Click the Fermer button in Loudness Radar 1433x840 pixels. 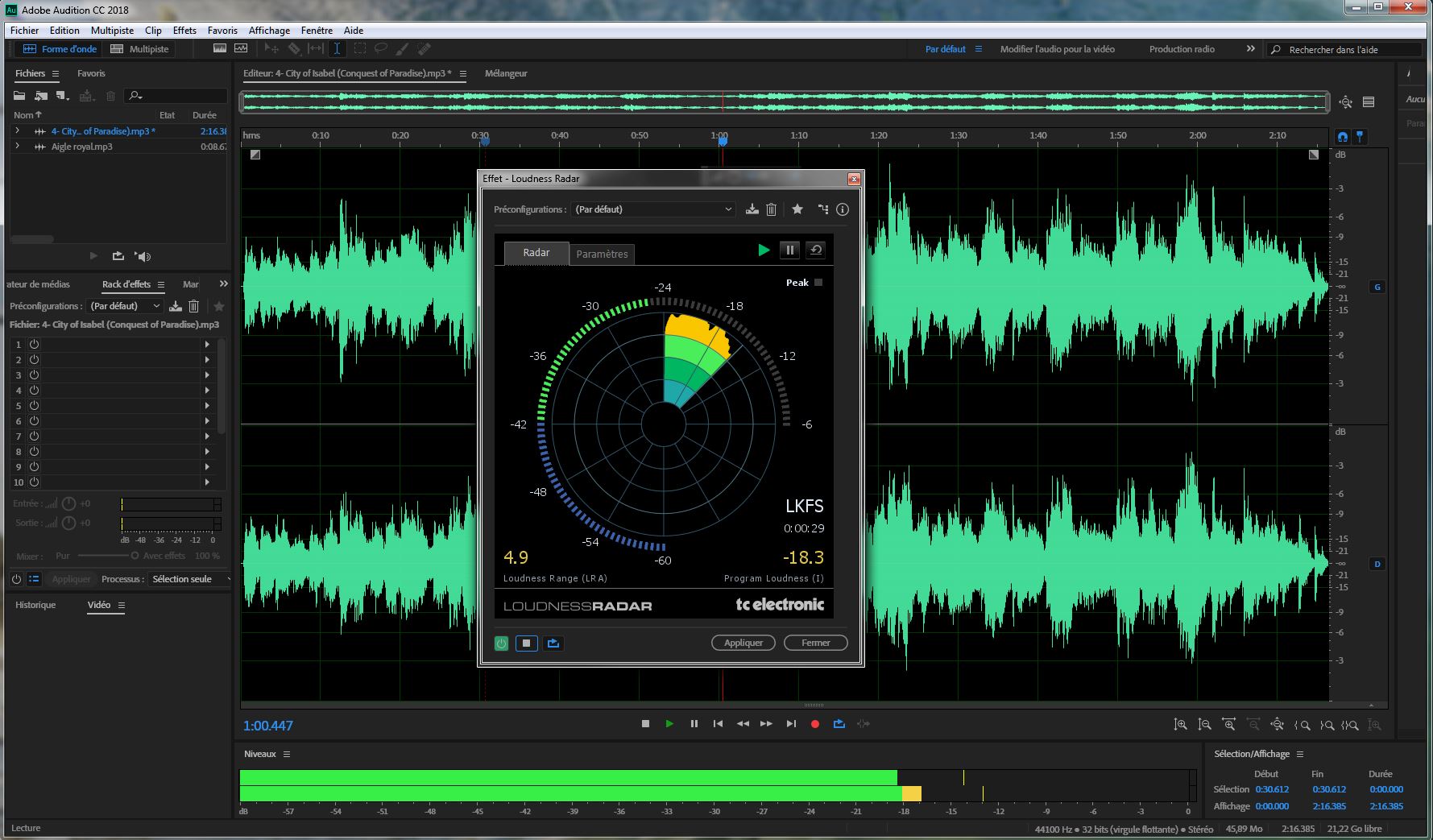(x=815, y=643)
